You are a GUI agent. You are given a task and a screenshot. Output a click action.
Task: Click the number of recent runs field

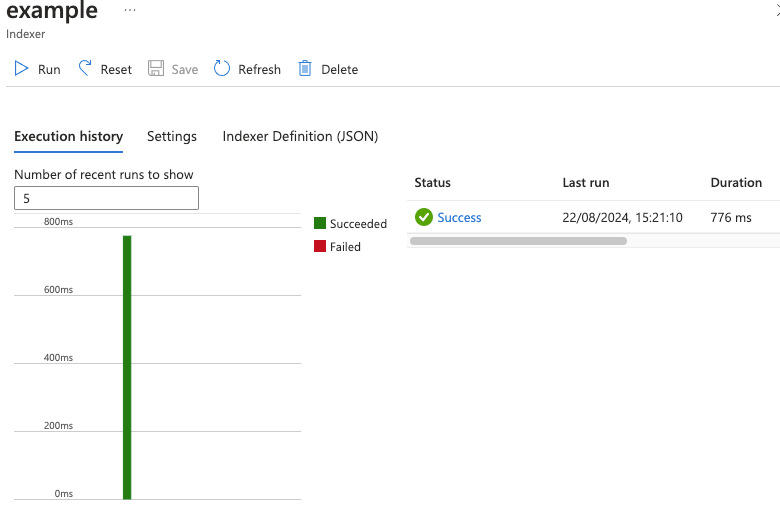pos(106,198)
